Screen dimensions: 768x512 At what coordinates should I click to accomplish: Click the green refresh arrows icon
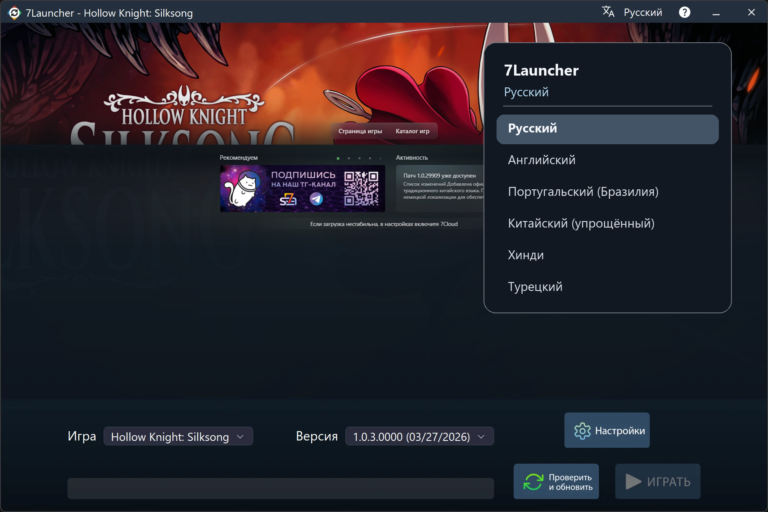(x=533, y=482)
